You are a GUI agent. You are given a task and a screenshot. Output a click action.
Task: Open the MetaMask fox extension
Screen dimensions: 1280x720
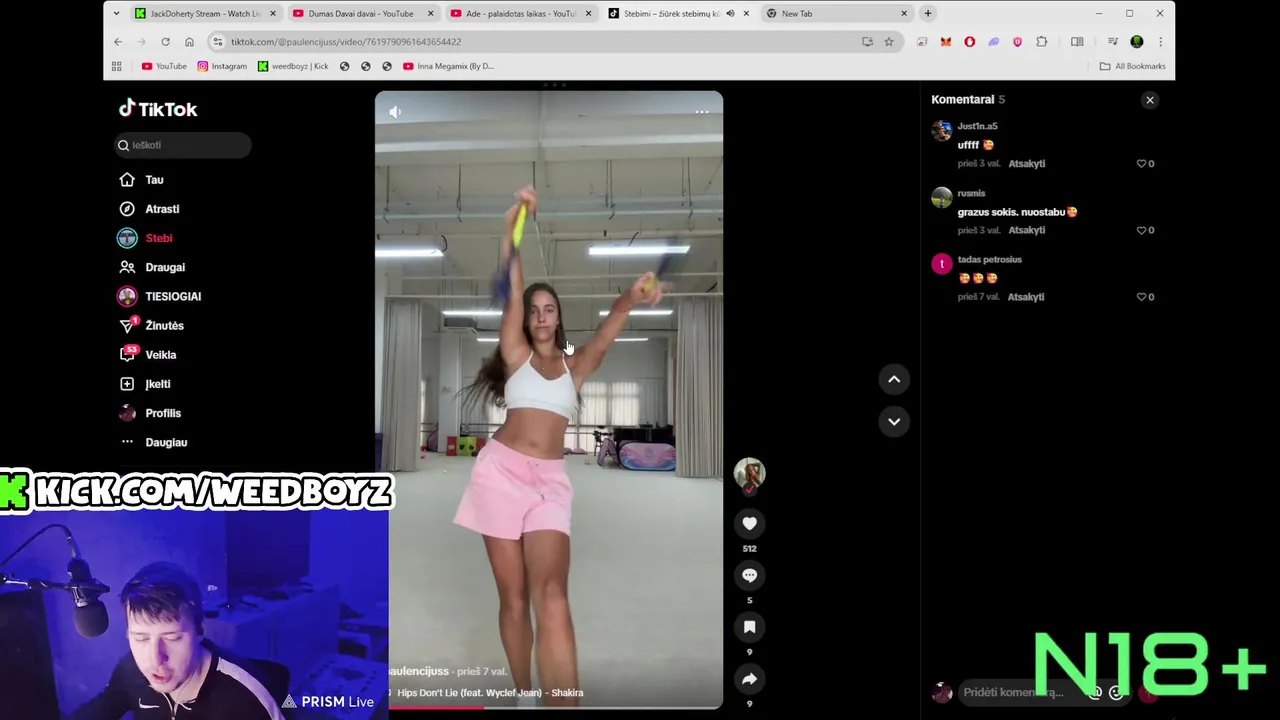[x=946, y=42]
